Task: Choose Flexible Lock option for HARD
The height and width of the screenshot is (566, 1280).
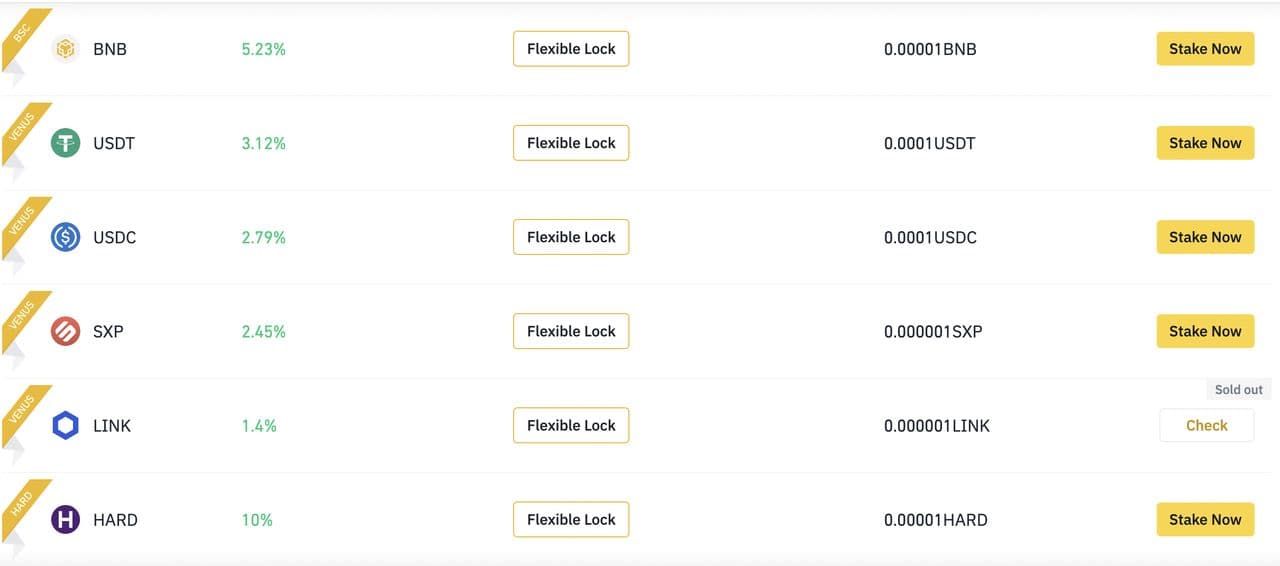Action: 571,519
